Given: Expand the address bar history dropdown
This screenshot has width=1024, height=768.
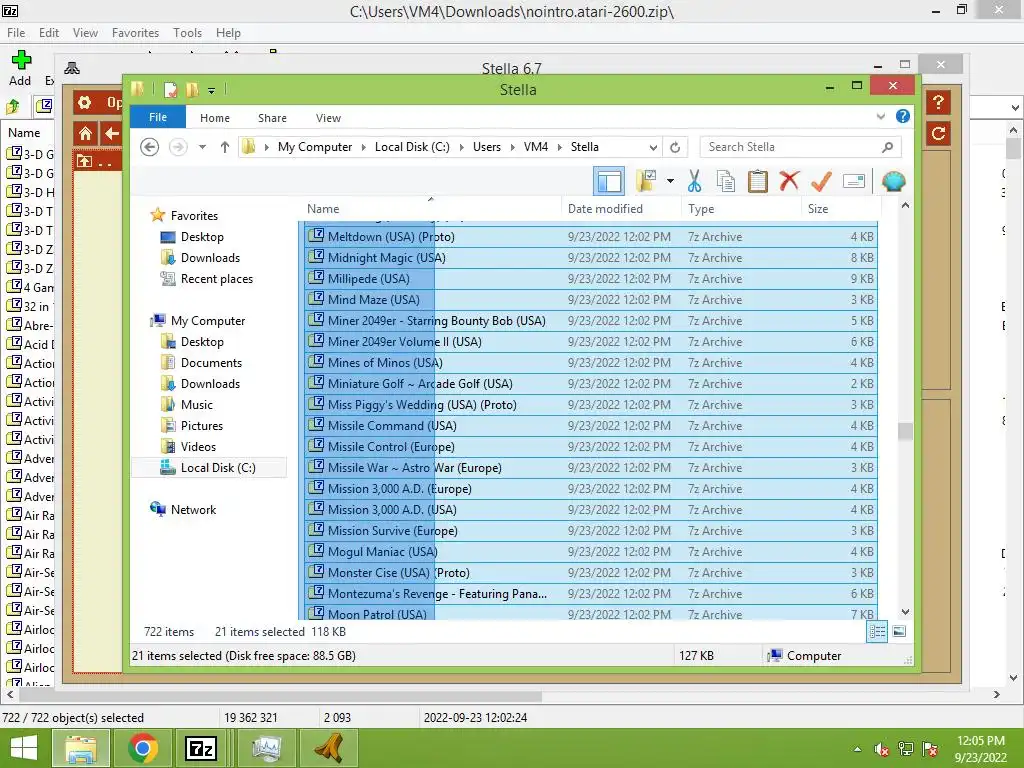Looking at the screenshot, I should 653,147.
